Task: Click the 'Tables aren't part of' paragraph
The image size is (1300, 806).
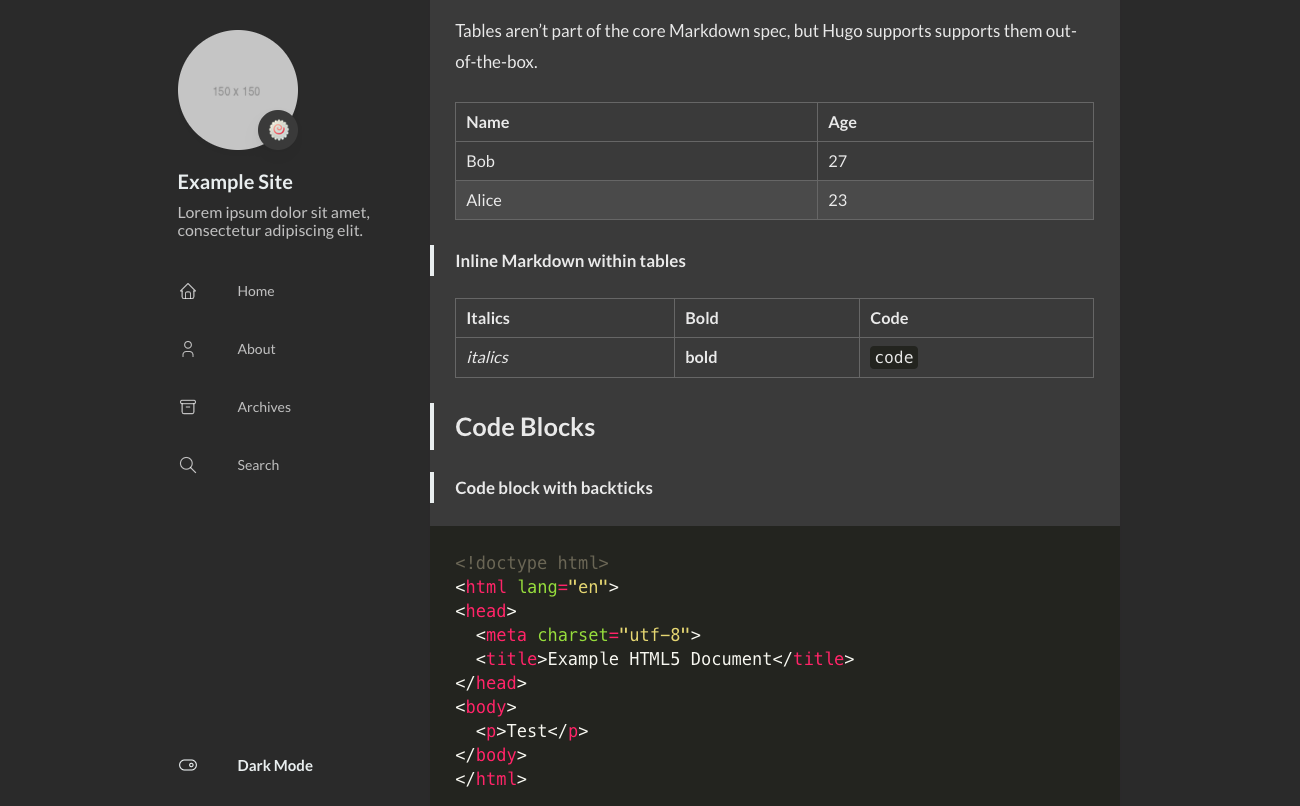Action: (766, 46)
